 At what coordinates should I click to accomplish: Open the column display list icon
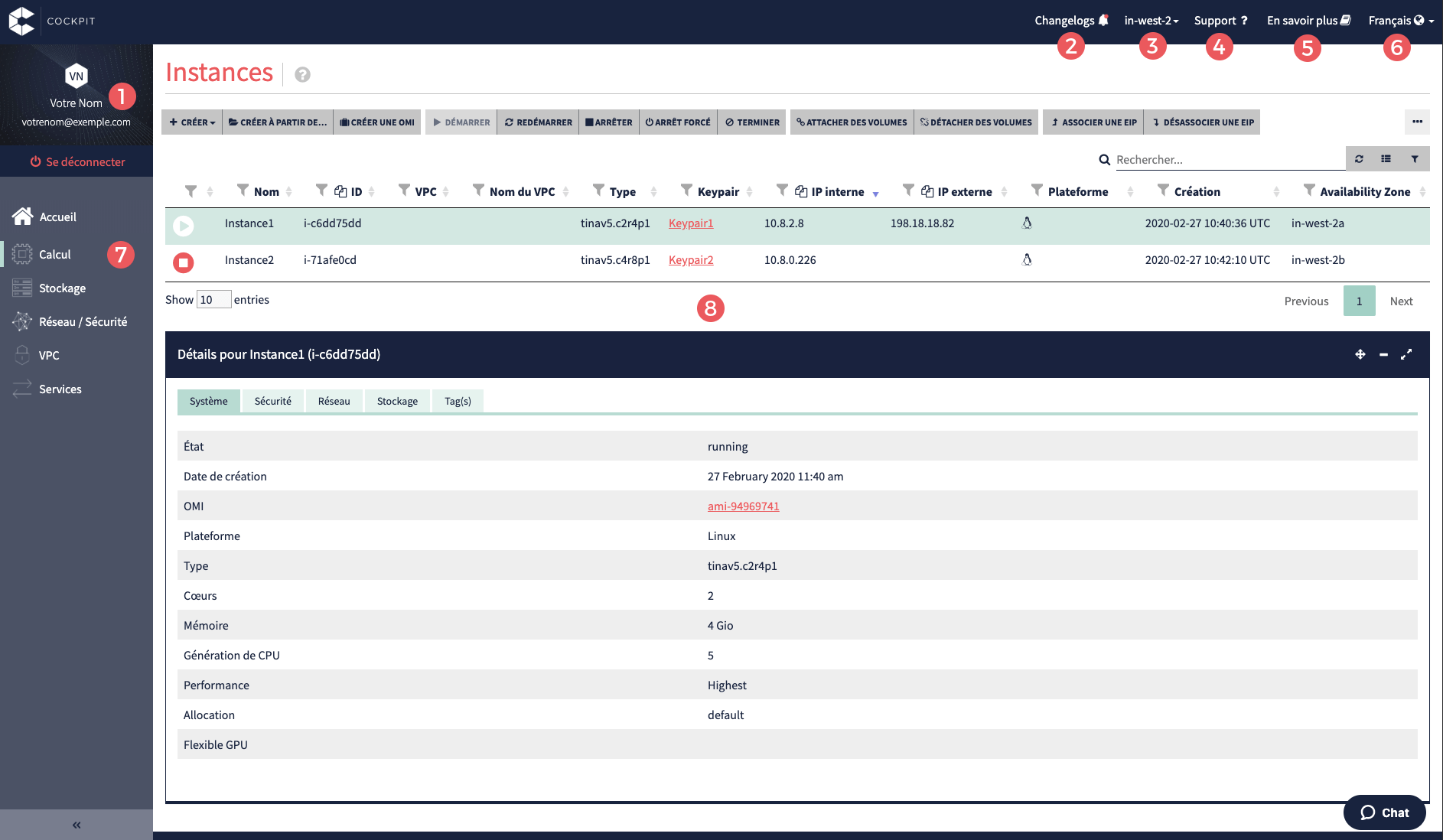[x=1386, y=159]
